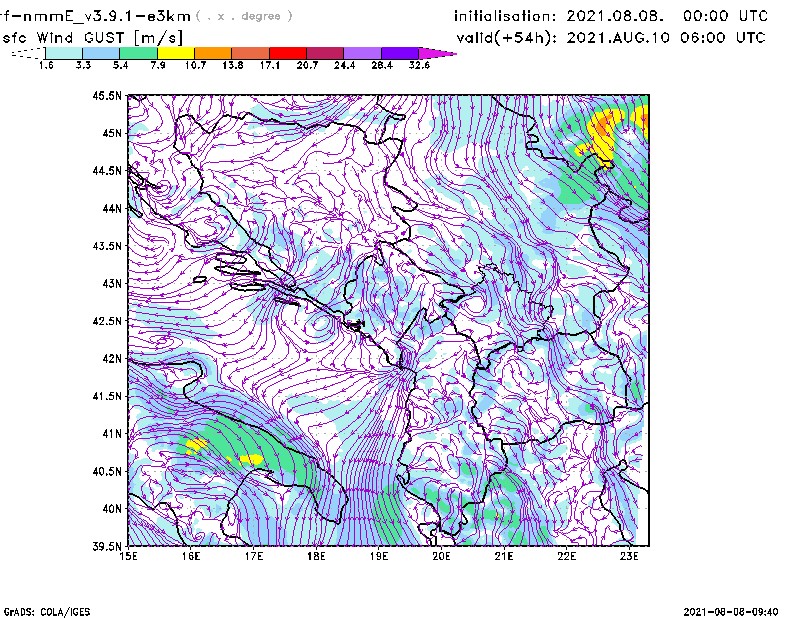The height and width of the screenshot is (618, 800).
Task: Click the legend value 10.7
Action: click(x=195, y=65)
